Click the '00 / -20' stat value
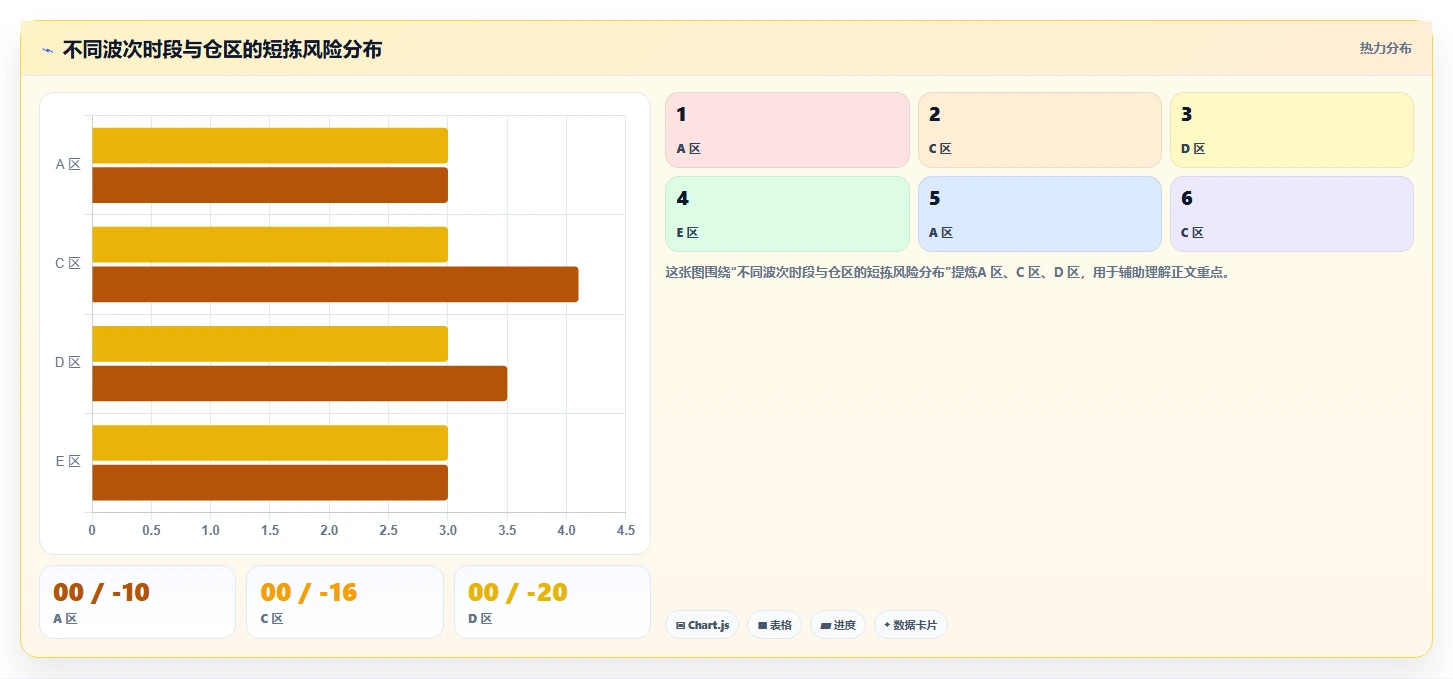 coord(518,593)
